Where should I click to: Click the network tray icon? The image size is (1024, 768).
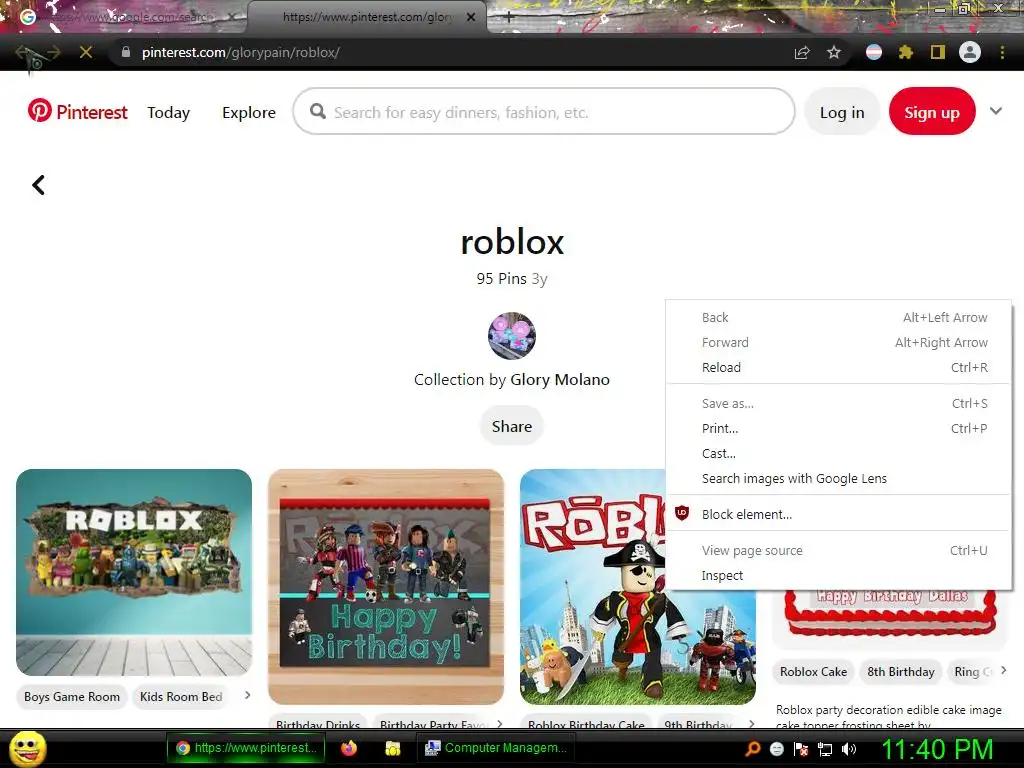click(825, 749)
